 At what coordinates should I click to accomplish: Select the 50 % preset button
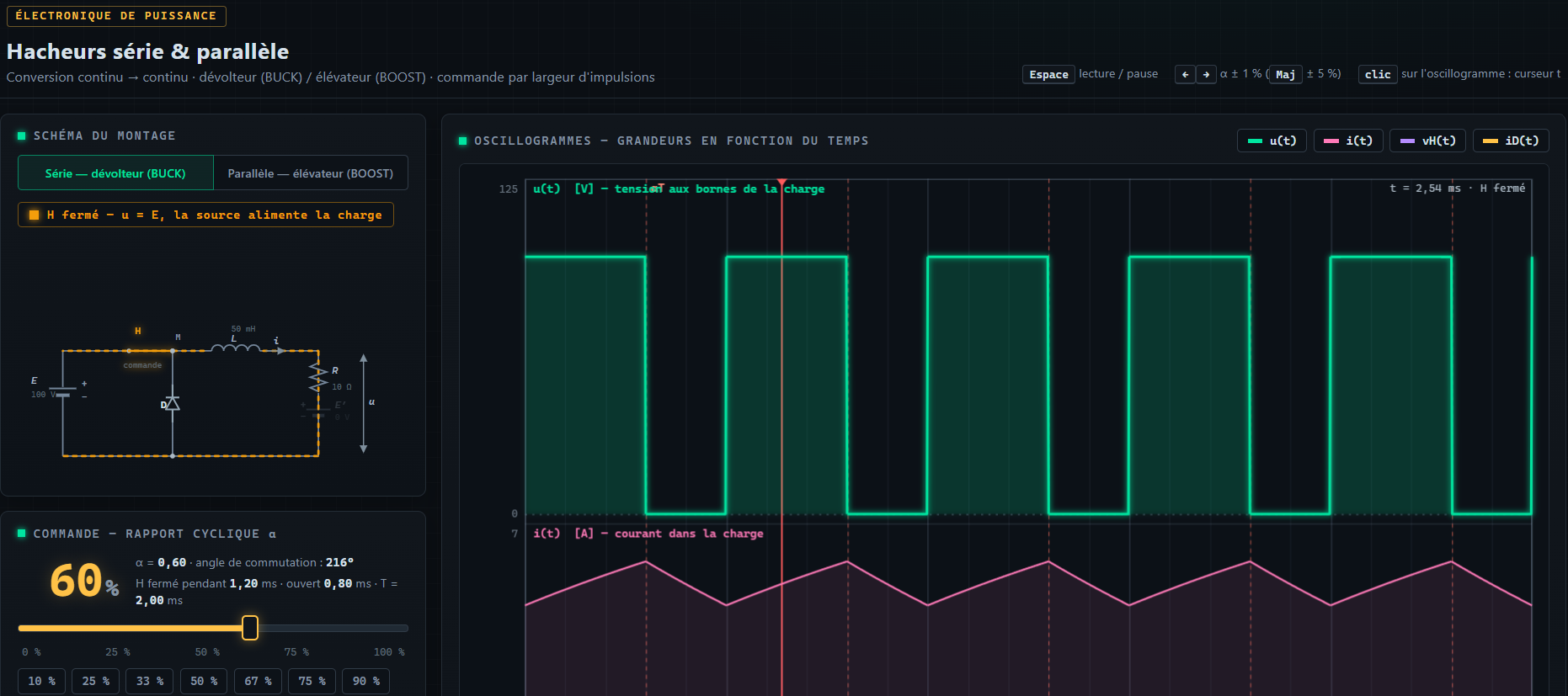coord(204,681)
